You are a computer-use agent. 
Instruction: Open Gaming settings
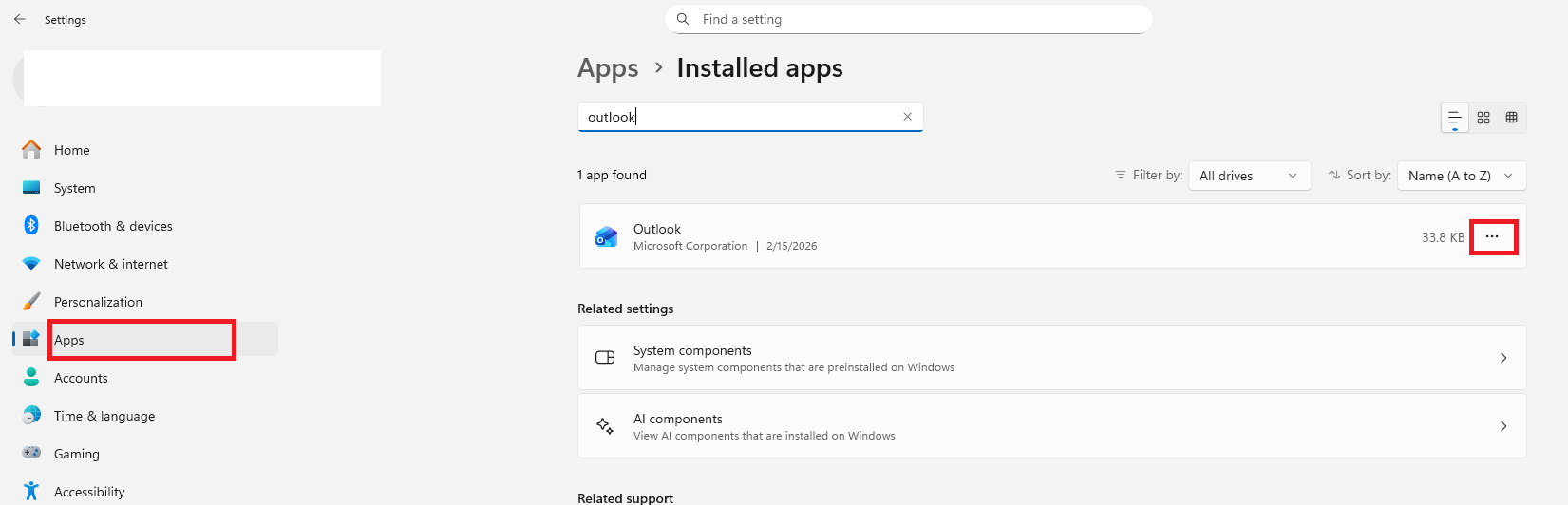point(145,454)
